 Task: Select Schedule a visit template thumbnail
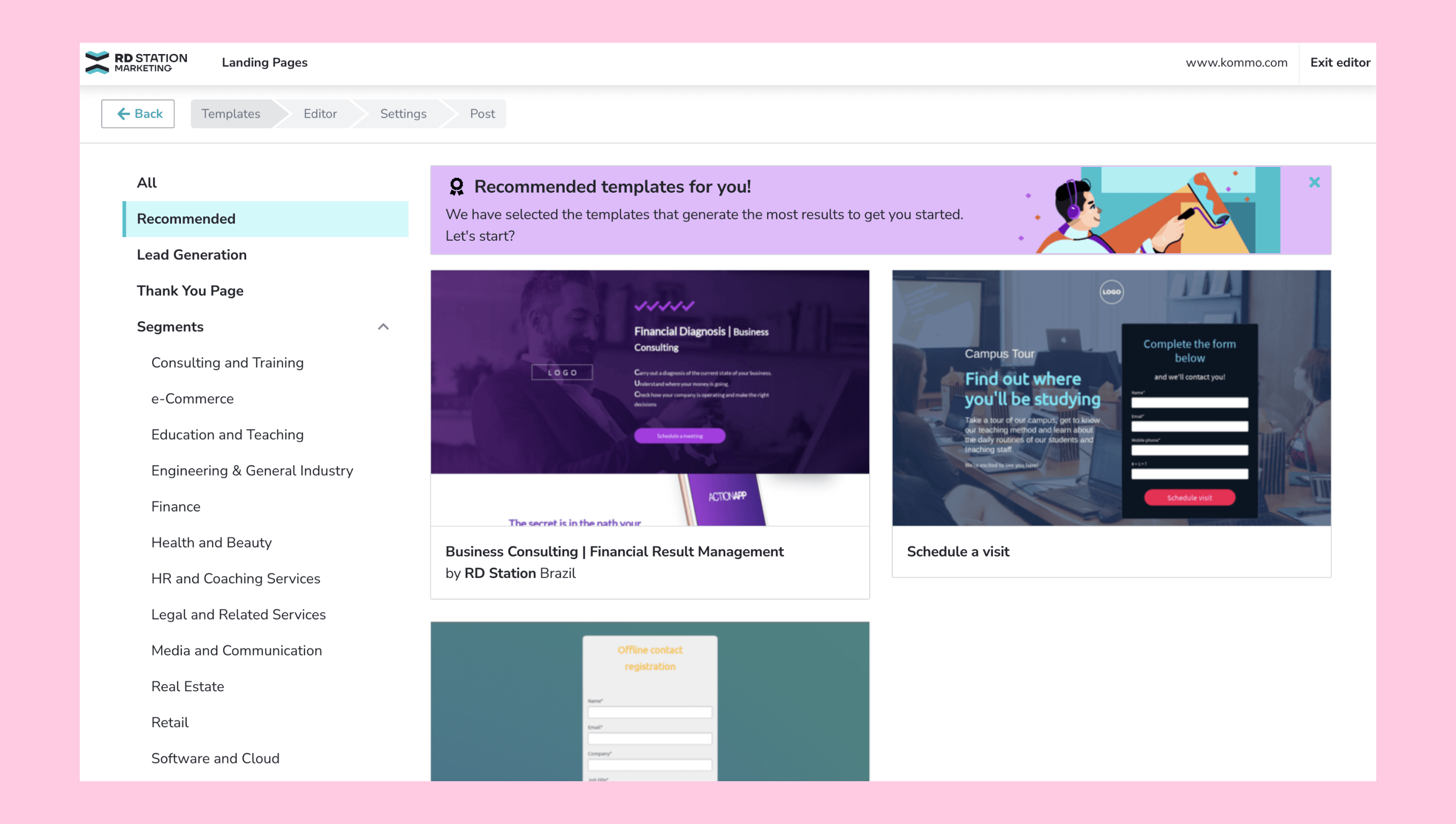(x=1111, y=398)
